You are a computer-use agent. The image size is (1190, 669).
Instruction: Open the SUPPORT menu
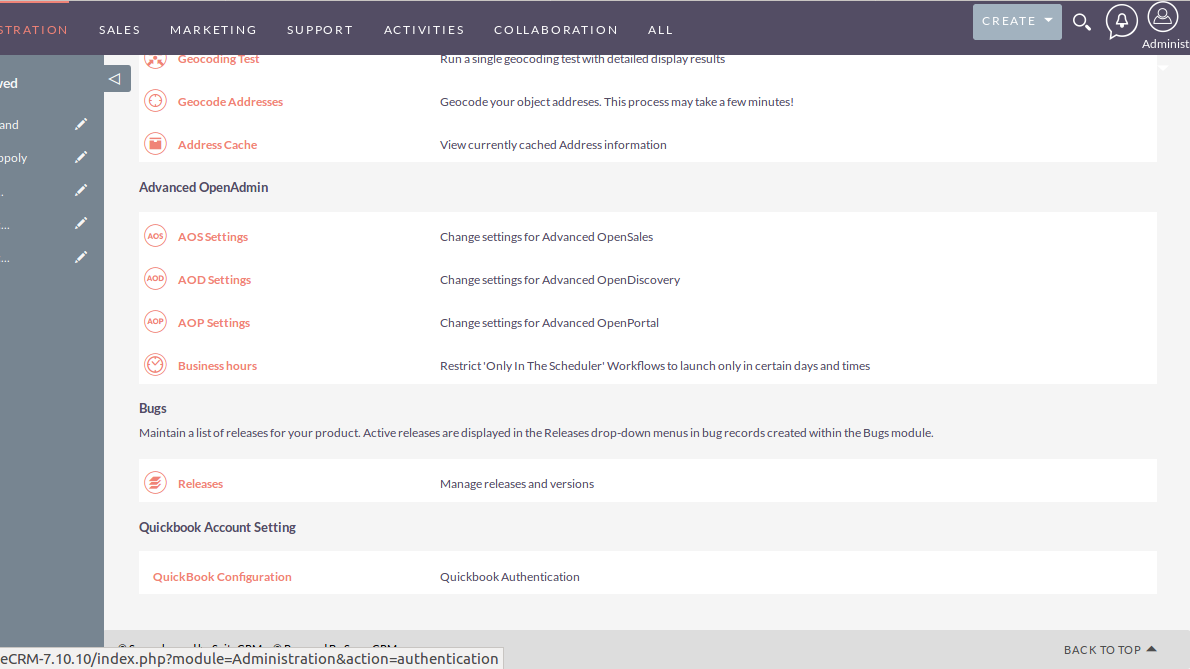[x=320, y=30]
